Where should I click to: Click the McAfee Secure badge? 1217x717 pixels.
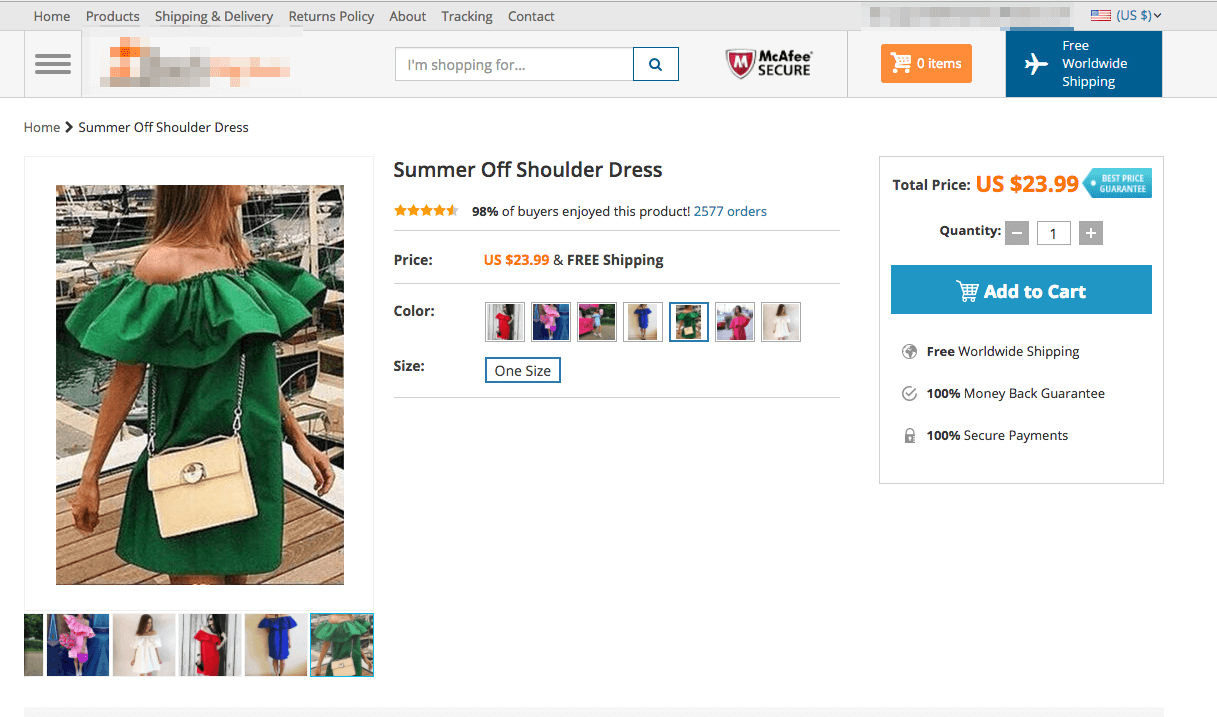(x=769, y=64)
